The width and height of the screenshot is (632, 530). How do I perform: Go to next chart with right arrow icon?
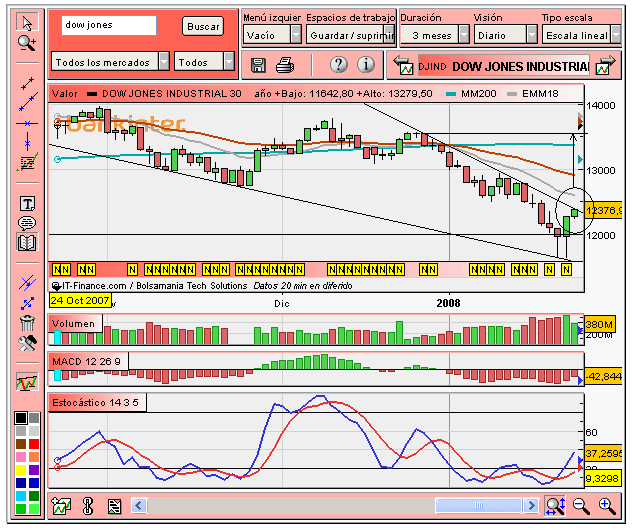pyautogui.click(x=606, y=65)
